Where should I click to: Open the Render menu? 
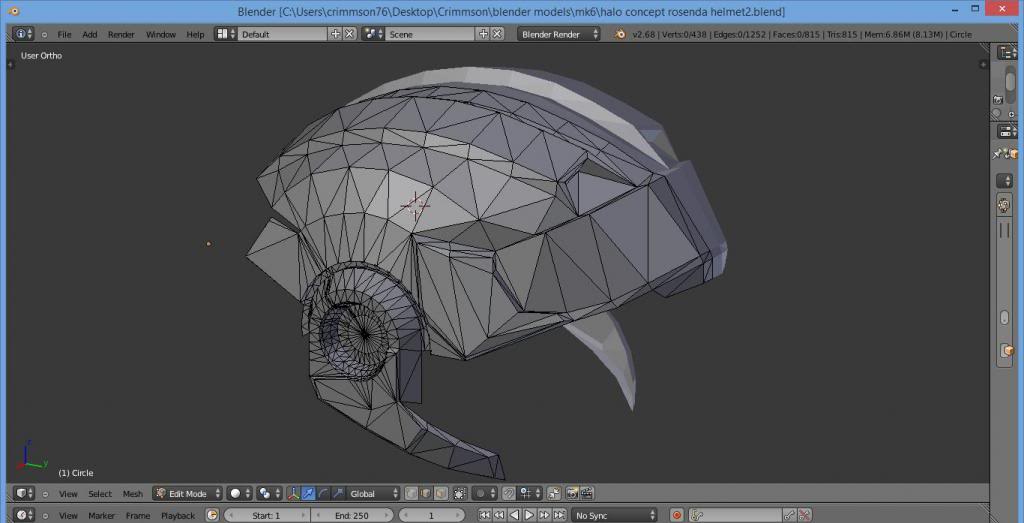click(x=121, y=34)
